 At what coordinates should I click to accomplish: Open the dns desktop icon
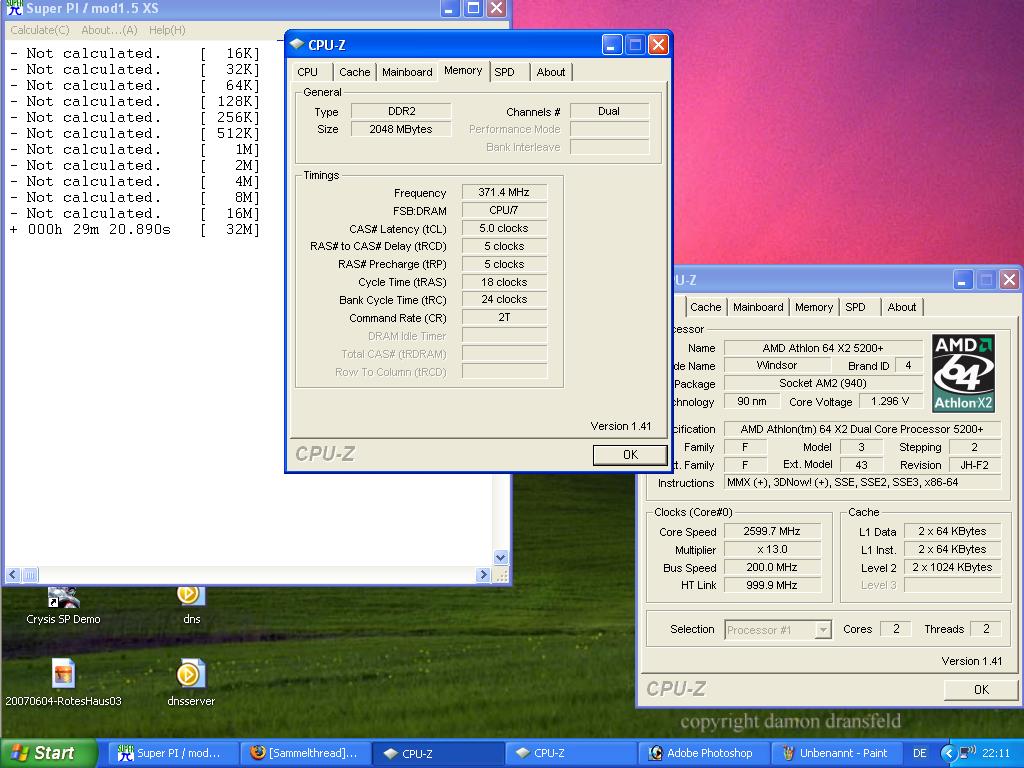189,604
